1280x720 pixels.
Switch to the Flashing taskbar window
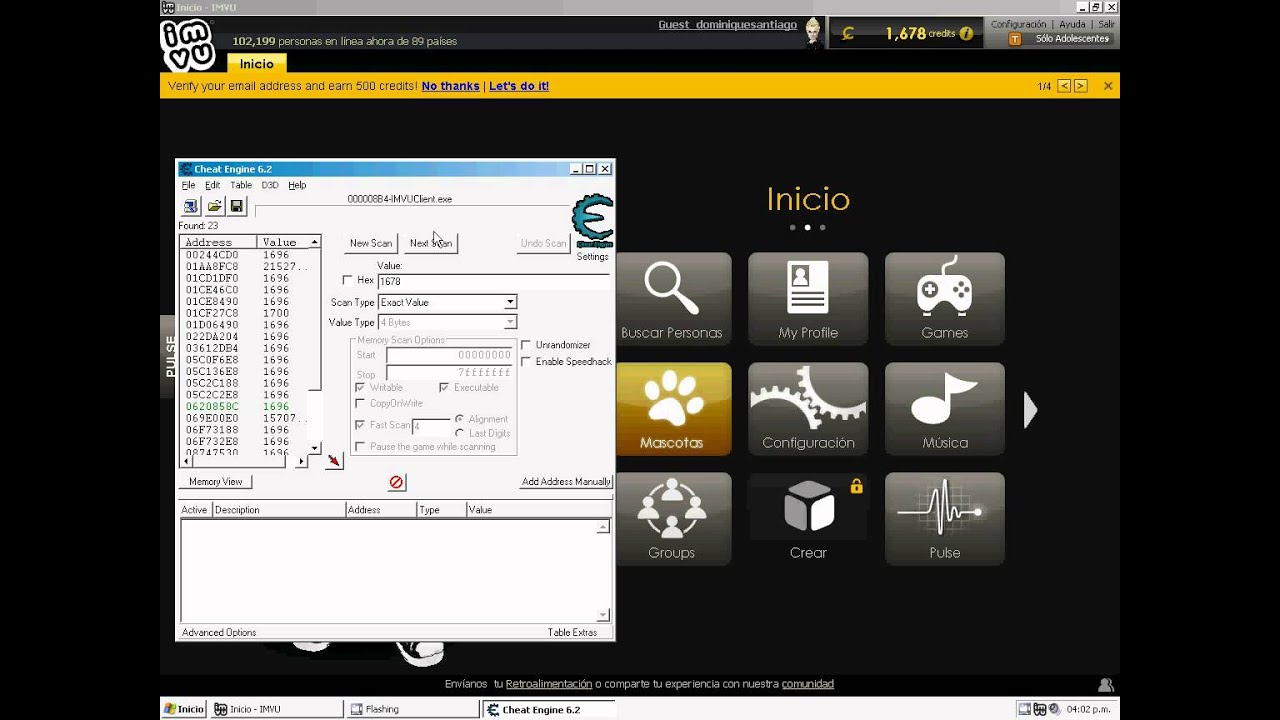coord(412,709)
